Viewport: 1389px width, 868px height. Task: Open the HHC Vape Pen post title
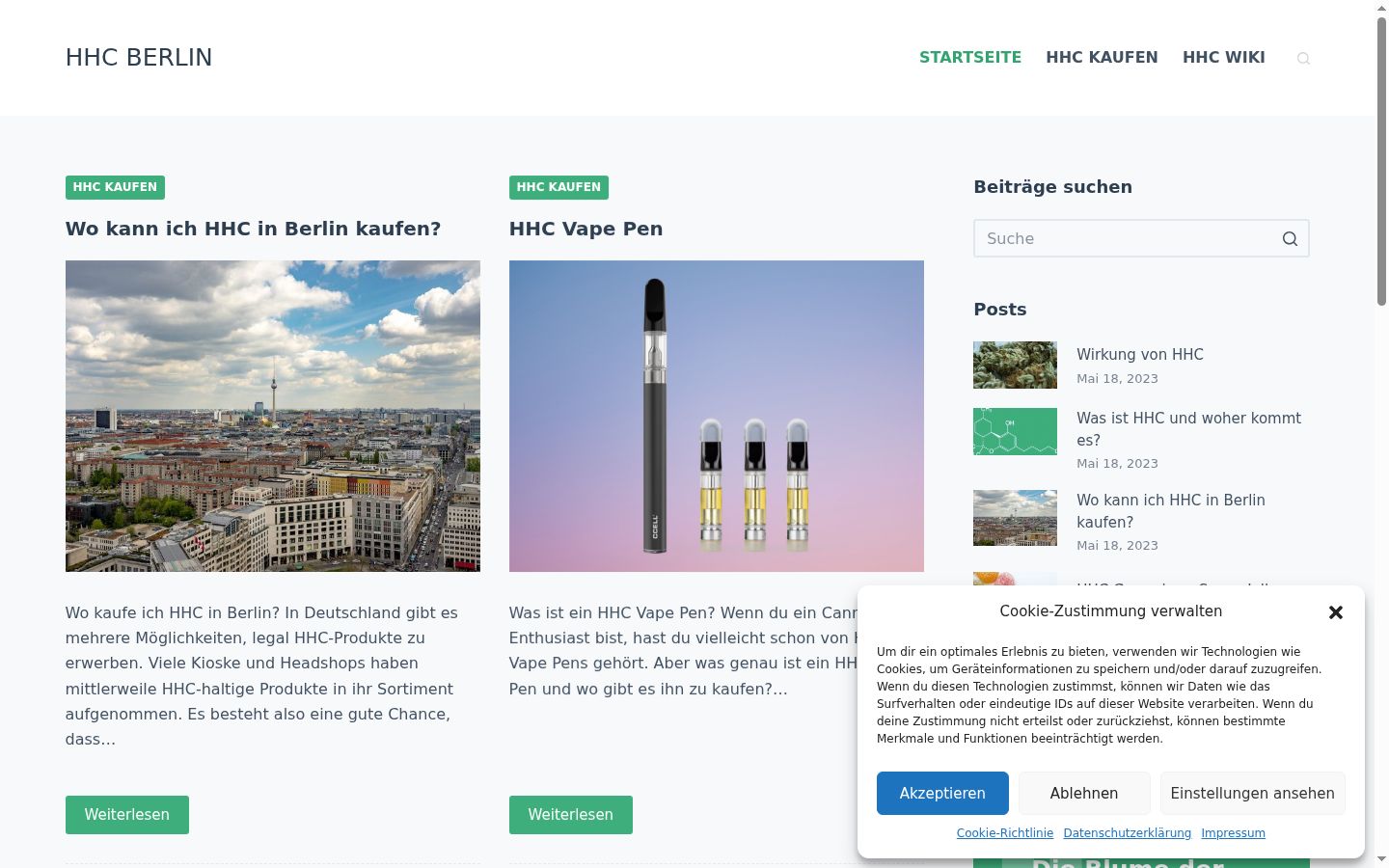pos(586,229)
